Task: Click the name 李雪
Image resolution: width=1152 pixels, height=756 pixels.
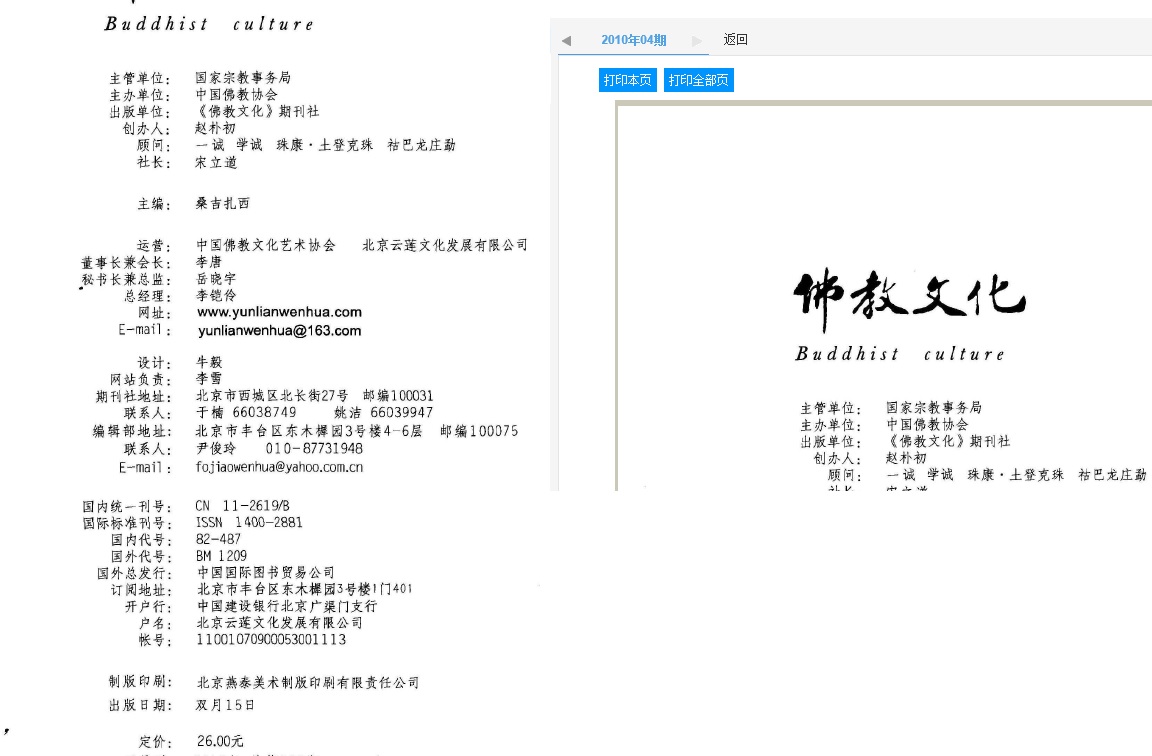Action: (209, 378)
